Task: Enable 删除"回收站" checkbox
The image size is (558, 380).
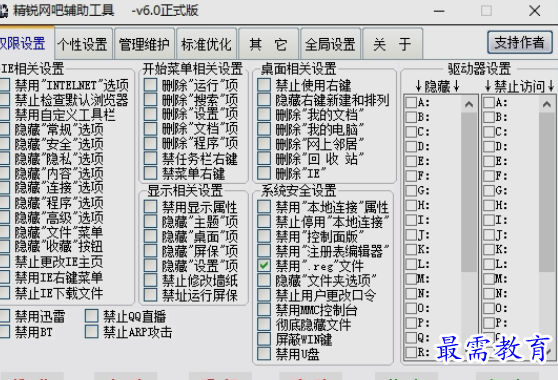Action: click(264, 158)
